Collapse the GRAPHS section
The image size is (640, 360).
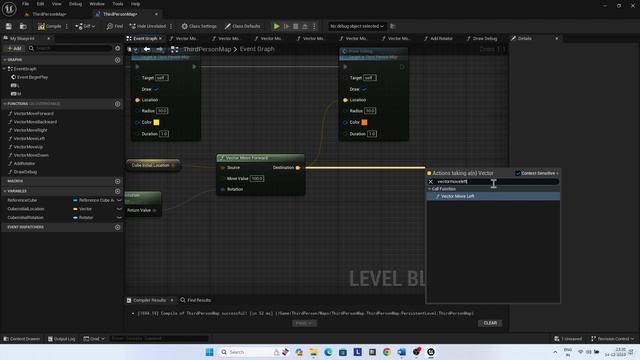pos(5,60)
